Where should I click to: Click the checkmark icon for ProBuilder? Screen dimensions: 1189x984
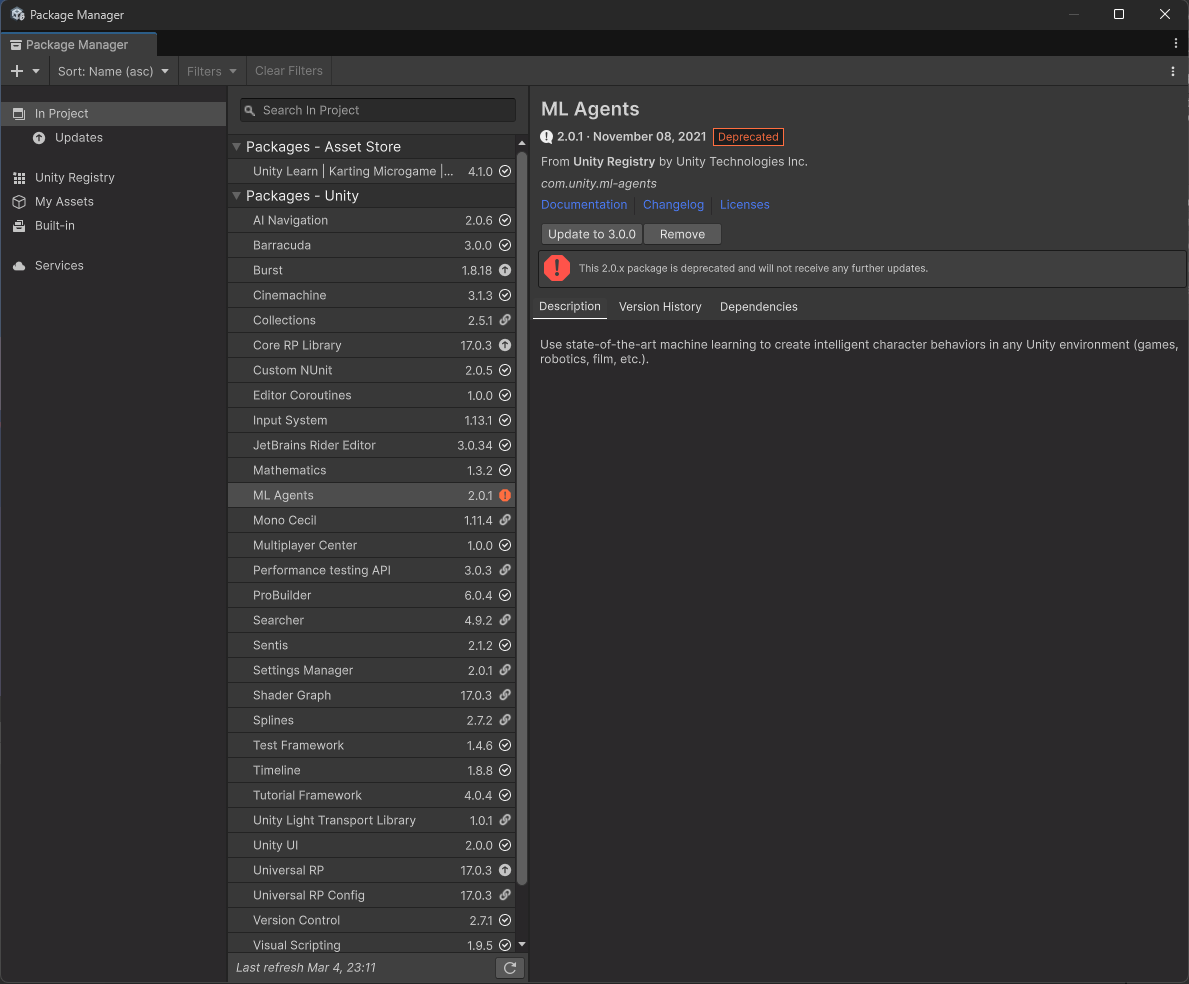click(505, 596)
